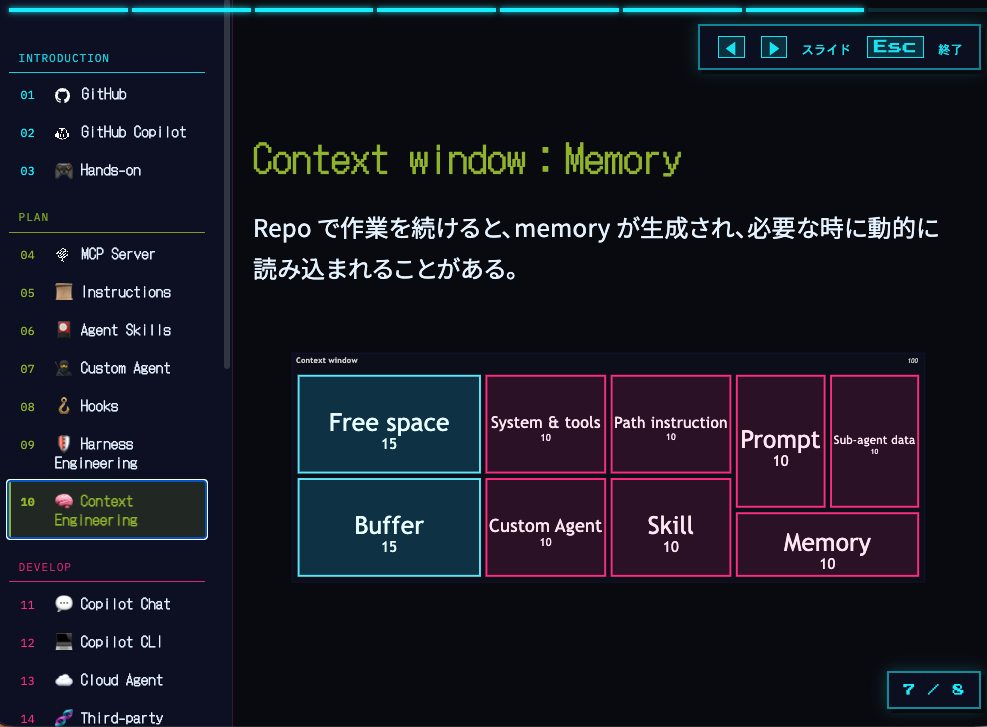Click the sidebar scrollbar thumb

click(227, 184)
